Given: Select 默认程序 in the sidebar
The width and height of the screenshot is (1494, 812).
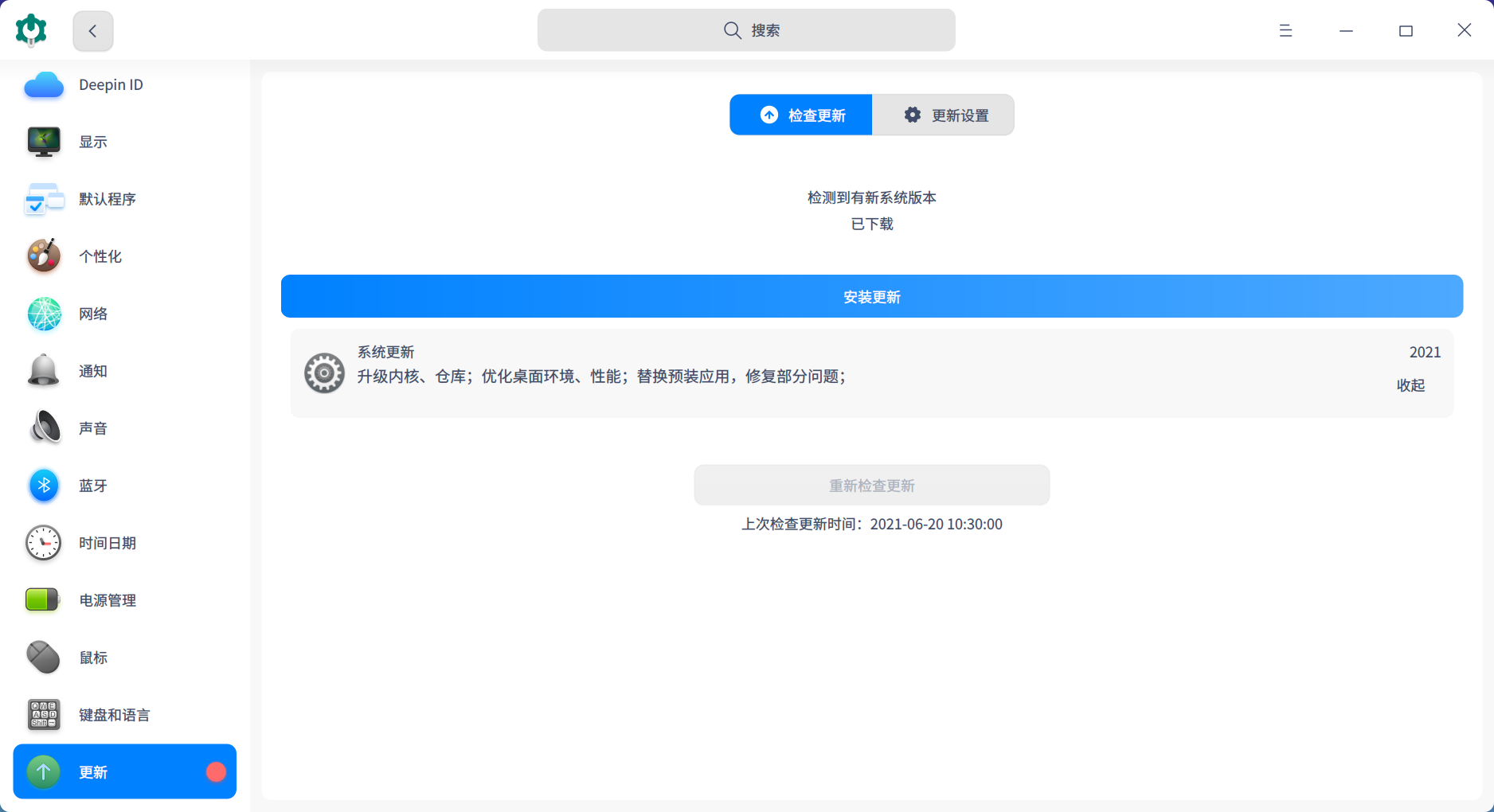Looking at the screenshot, I should (x=108, y=199).
